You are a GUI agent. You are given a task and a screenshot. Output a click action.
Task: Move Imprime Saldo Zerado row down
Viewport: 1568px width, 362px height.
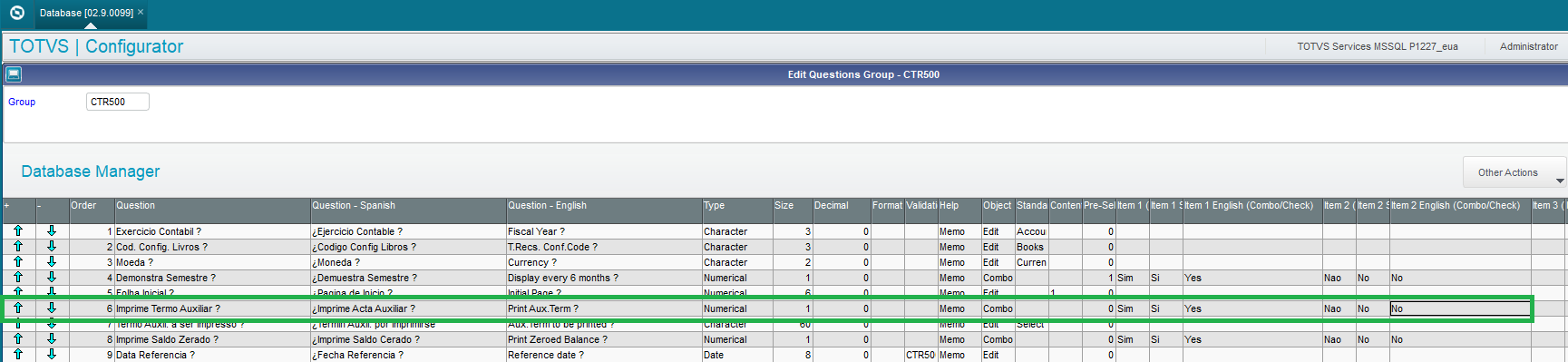click(52, 339)
